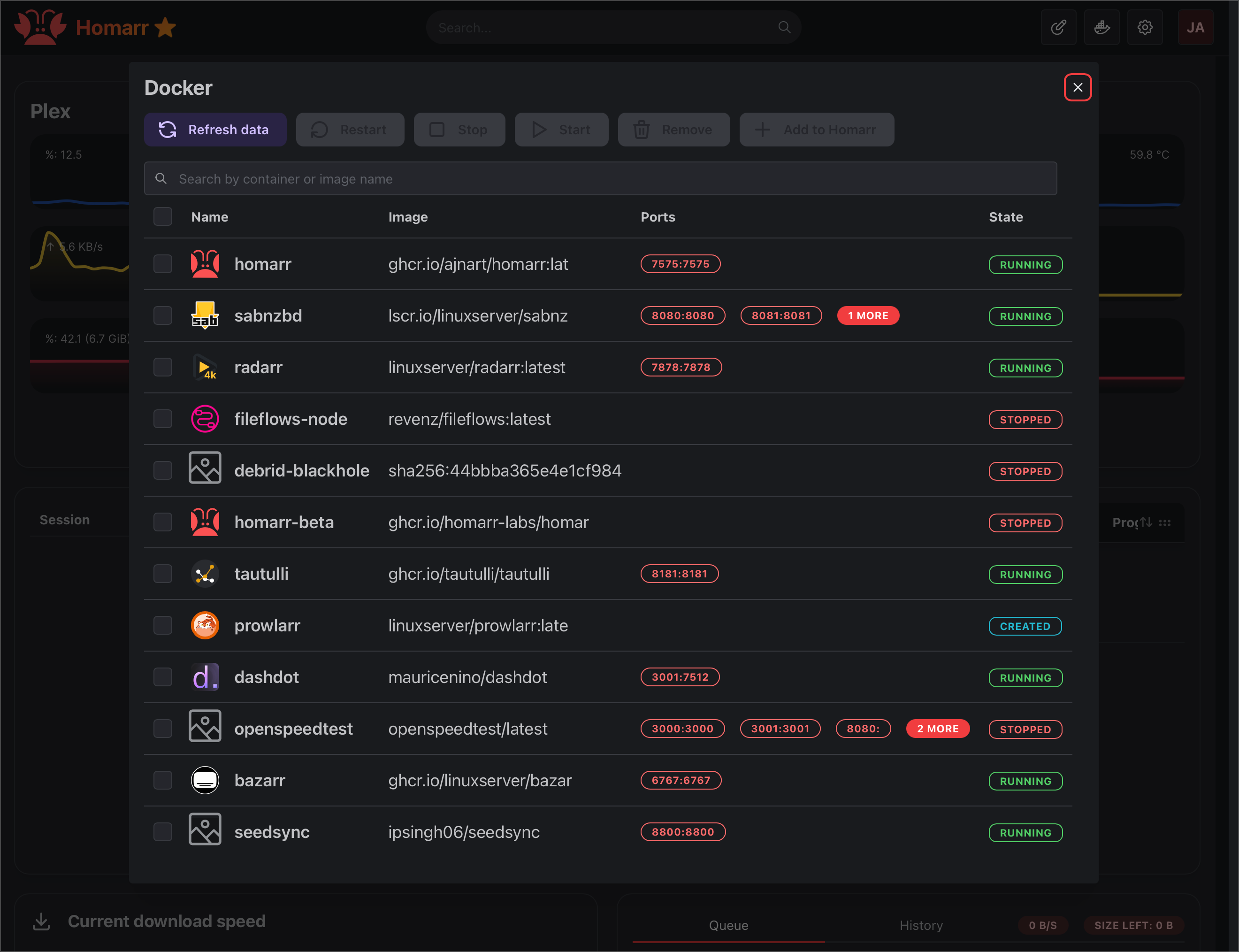Click the tautulli app icon
Screen dimensions: 1239x952
point(205,574)
